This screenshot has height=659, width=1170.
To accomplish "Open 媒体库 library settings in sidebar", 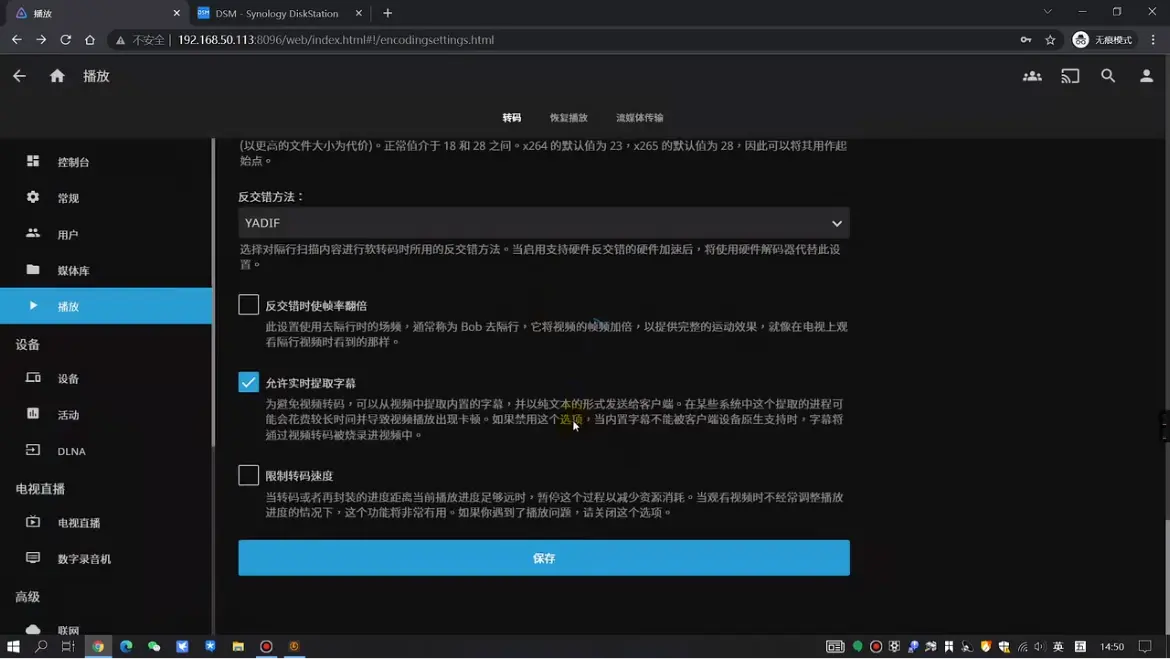I will tap(73, 271).
